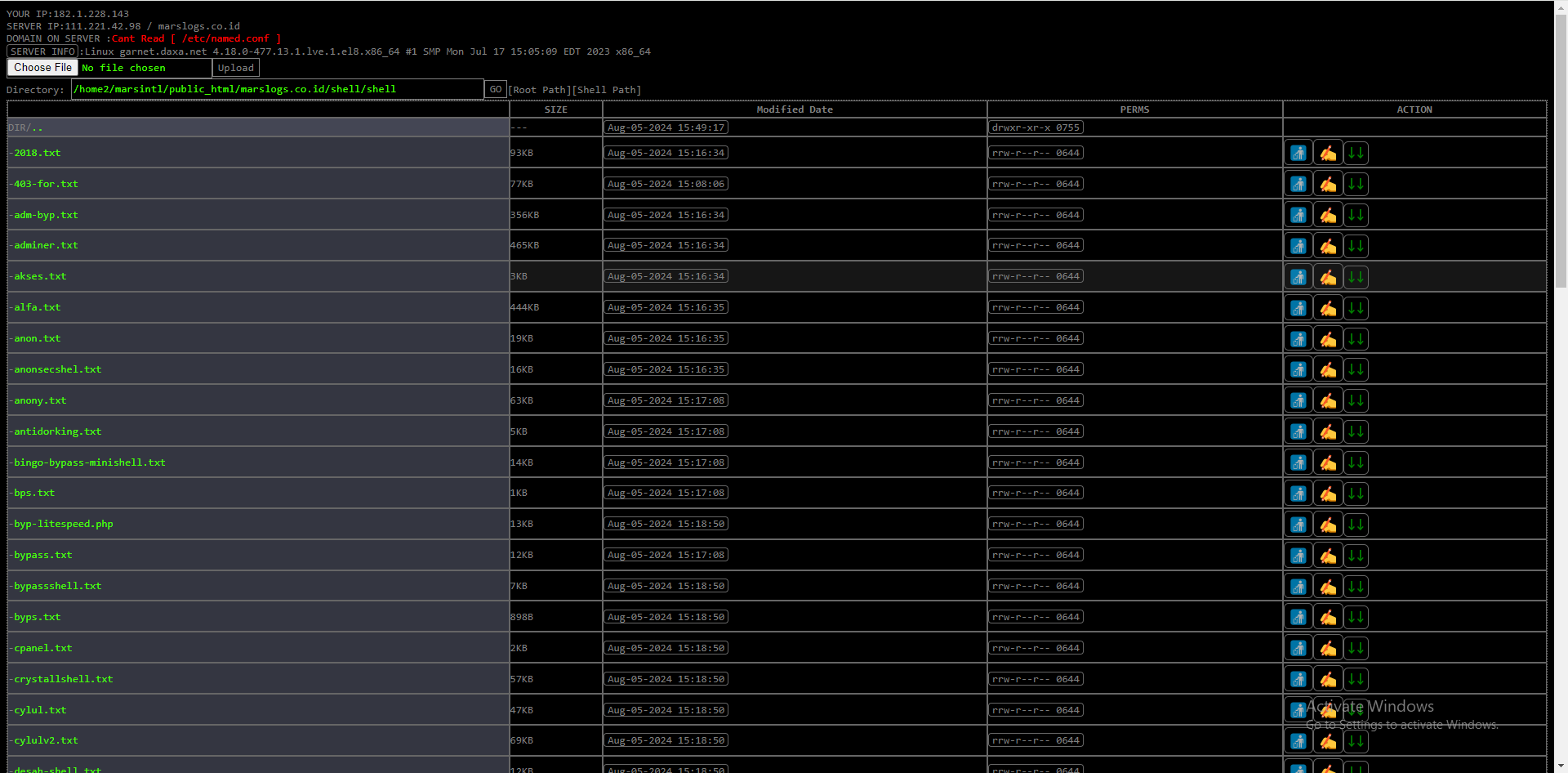Viewport: 1568px width, 773px height.
Task: Open the byp-litespeed.php file link
Action: (x=63, y=524)
